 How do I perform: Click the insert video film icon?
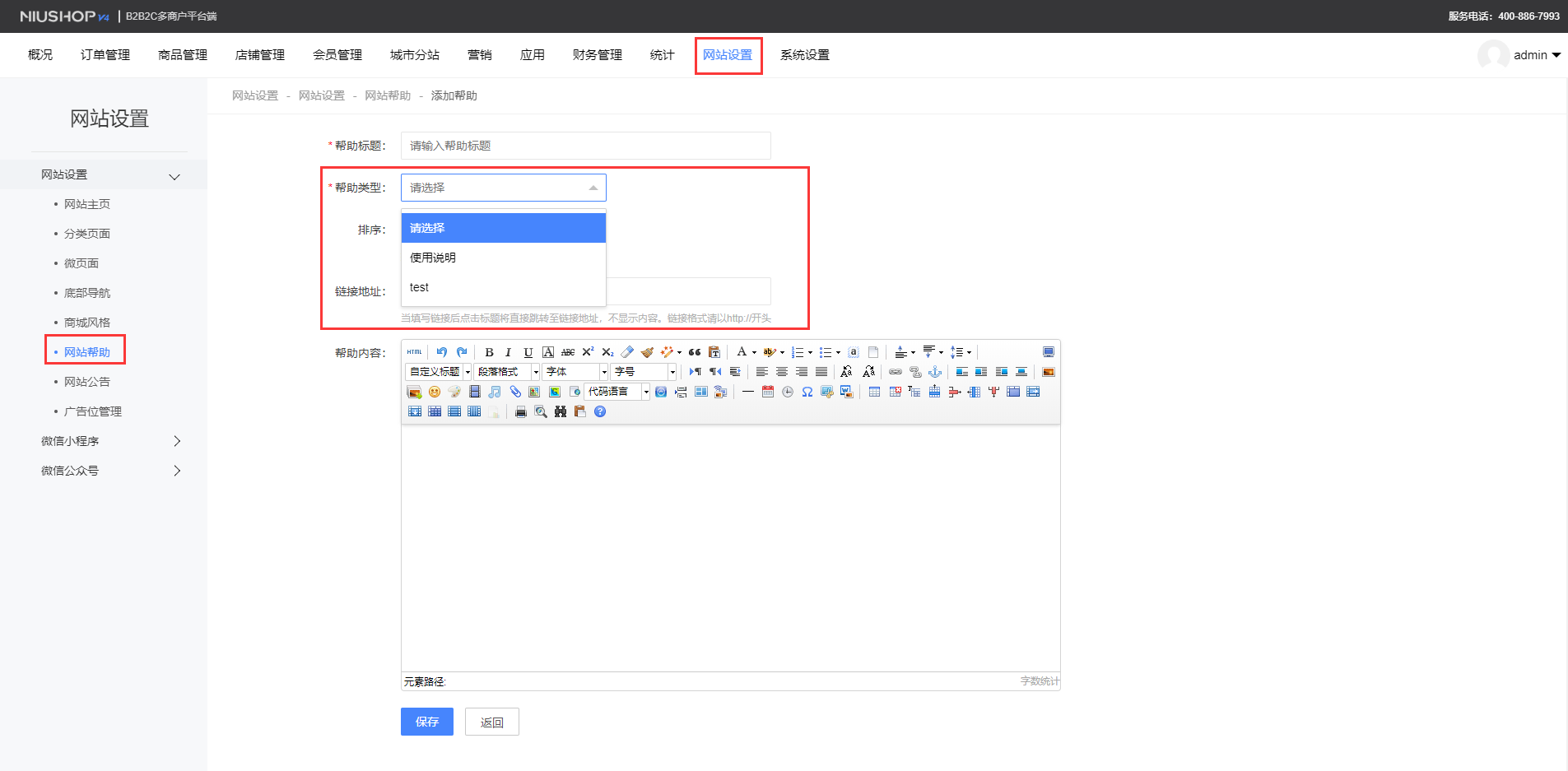click(x=475, y=392)
